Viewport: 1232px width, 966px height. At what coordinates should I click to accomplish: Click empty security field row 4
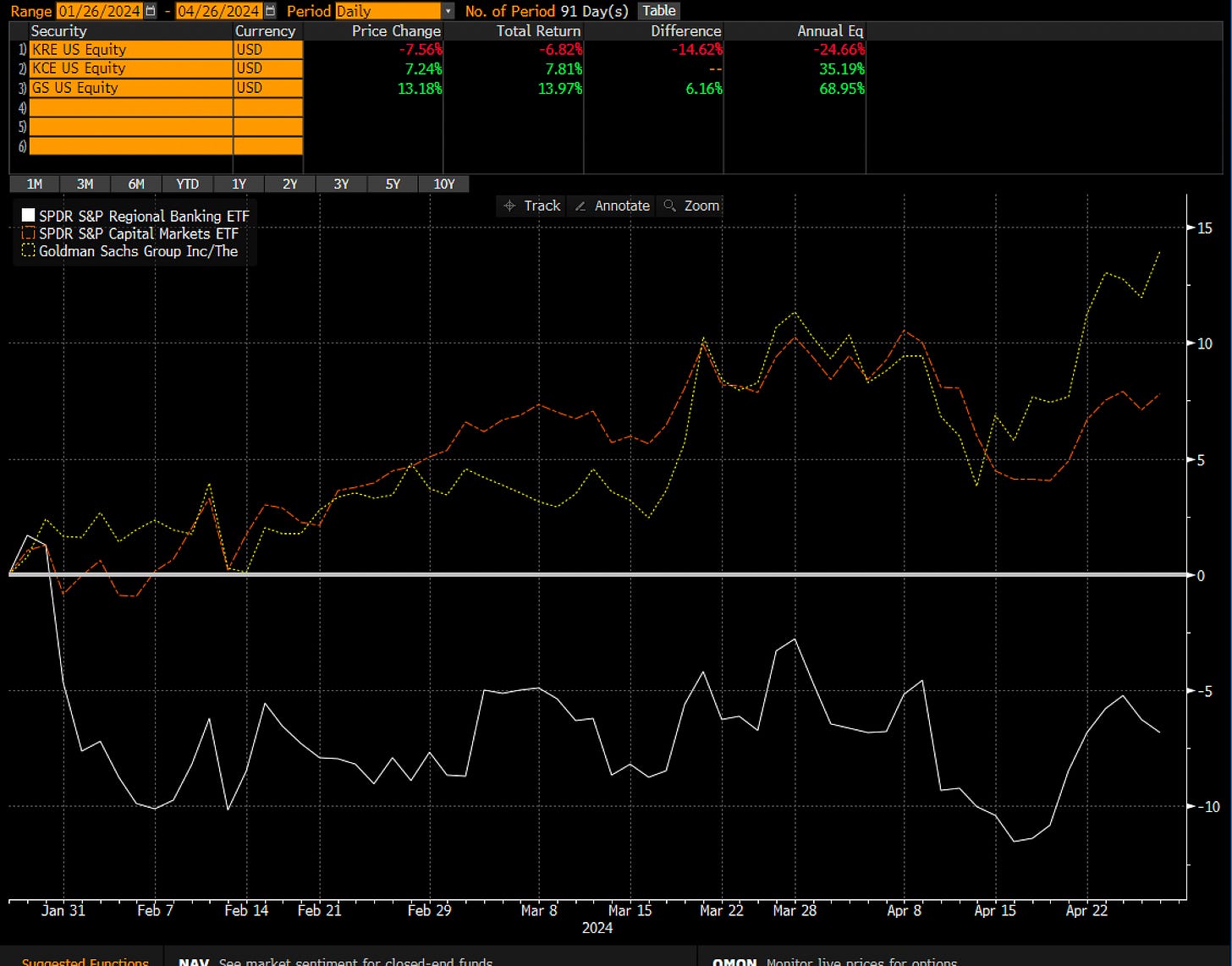(130, 107)
